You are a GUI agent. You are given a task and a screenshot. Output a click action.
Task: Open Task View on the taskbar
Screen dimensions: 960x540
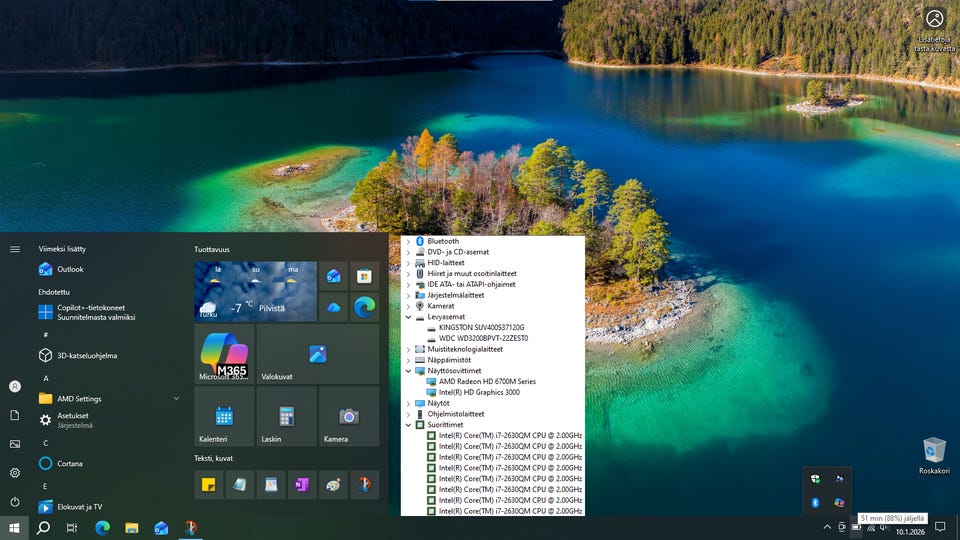[72, 528]
